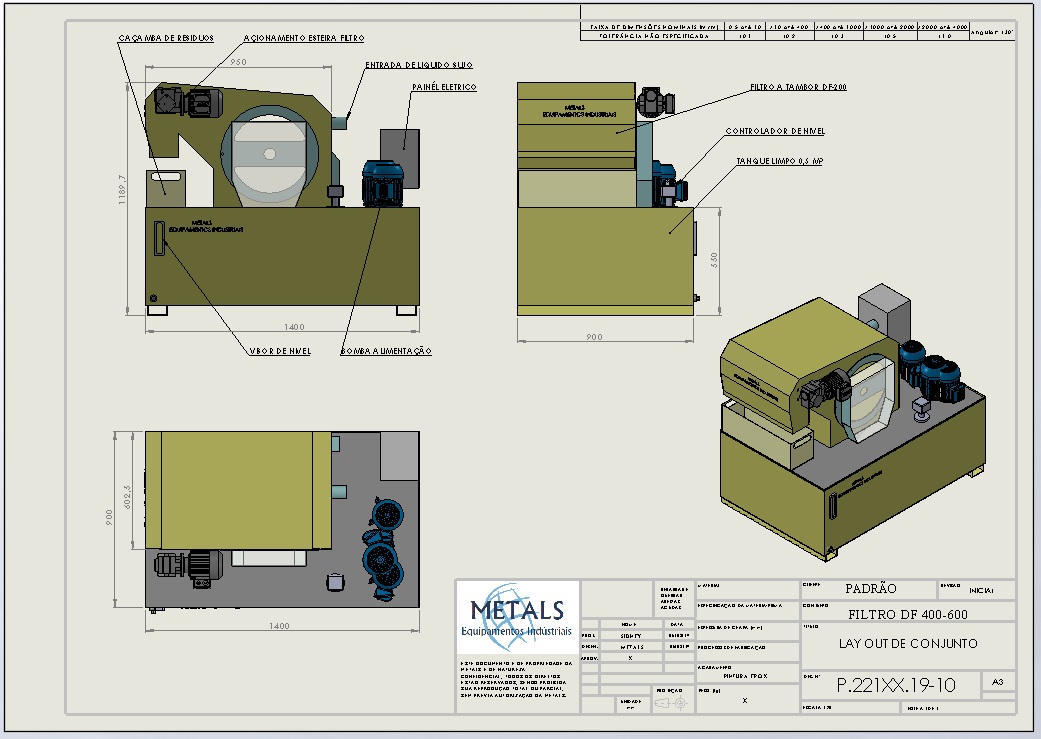
Task: Select the isometric 3D view of the filter
Action: [x=853, y=422]
